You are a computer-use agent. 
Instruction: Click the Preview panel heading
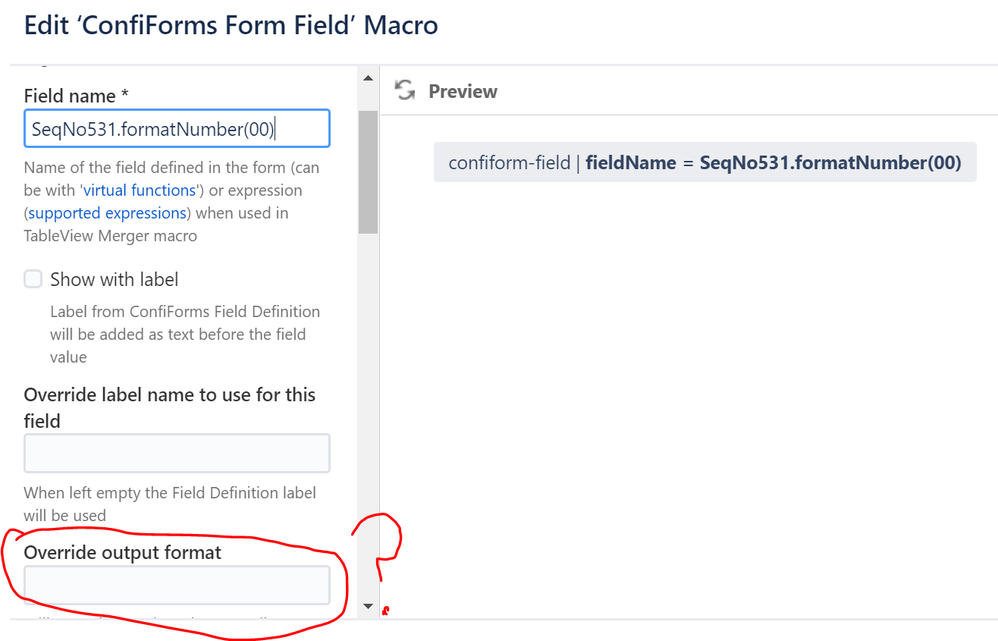(462, 90)
